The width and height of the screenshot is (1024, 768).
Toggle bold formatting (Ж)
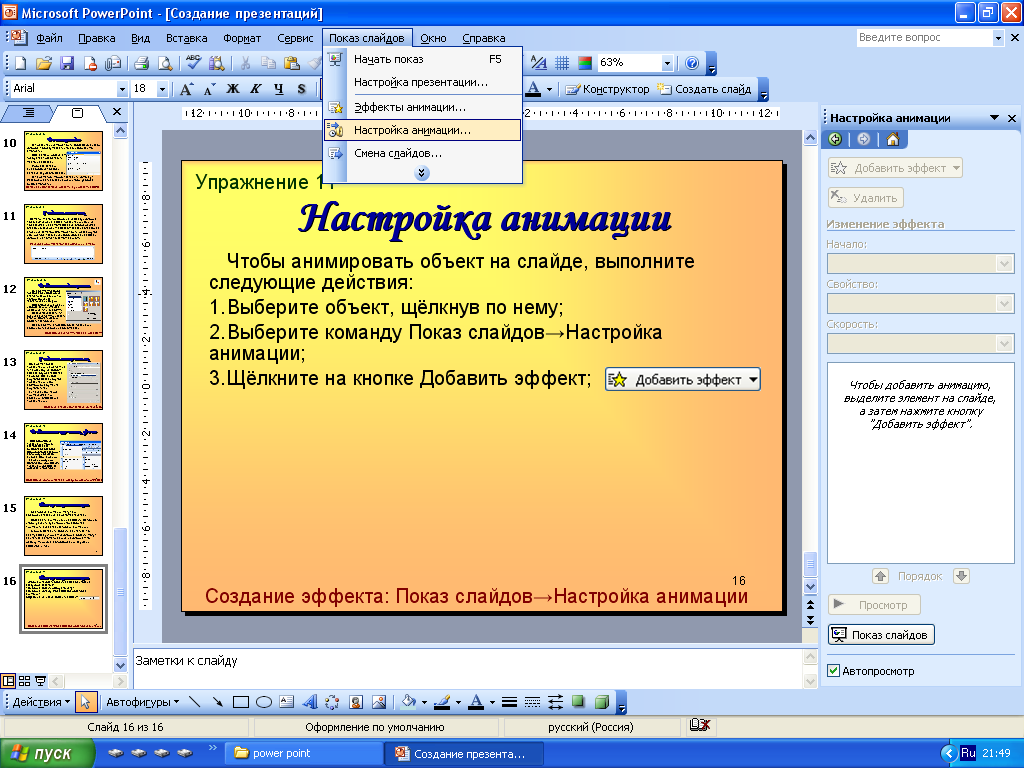tap(232, 89)
